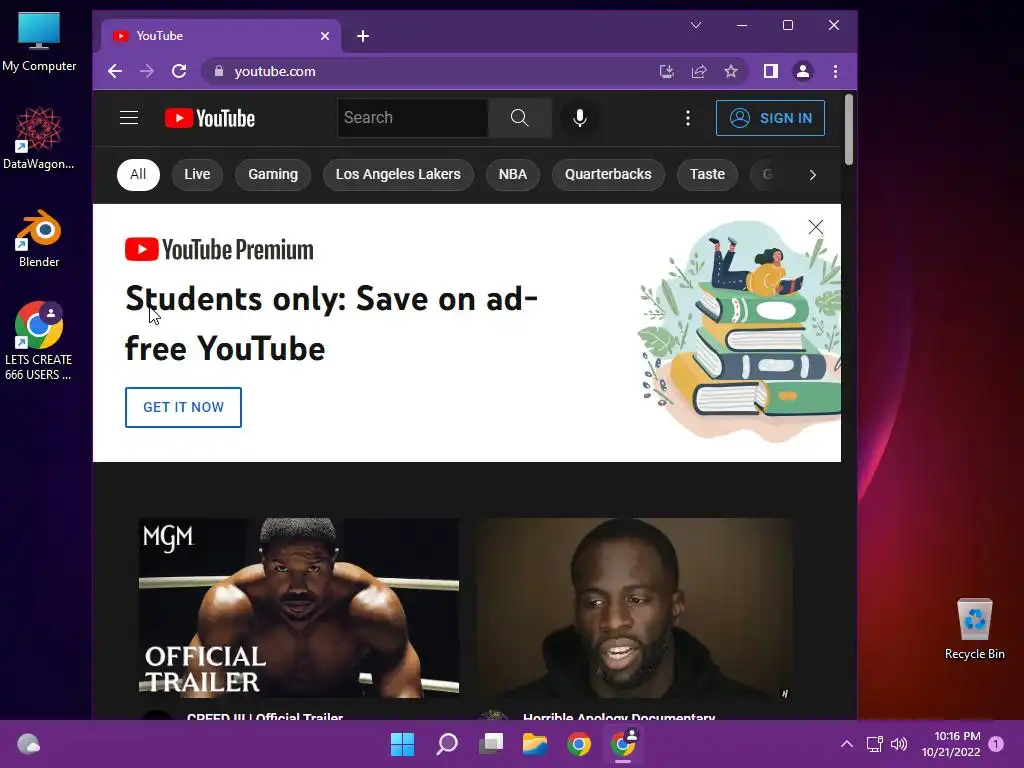Go forward in Chrome
The width and height of the screenshot is (1024, 768).
pos(147,71)
